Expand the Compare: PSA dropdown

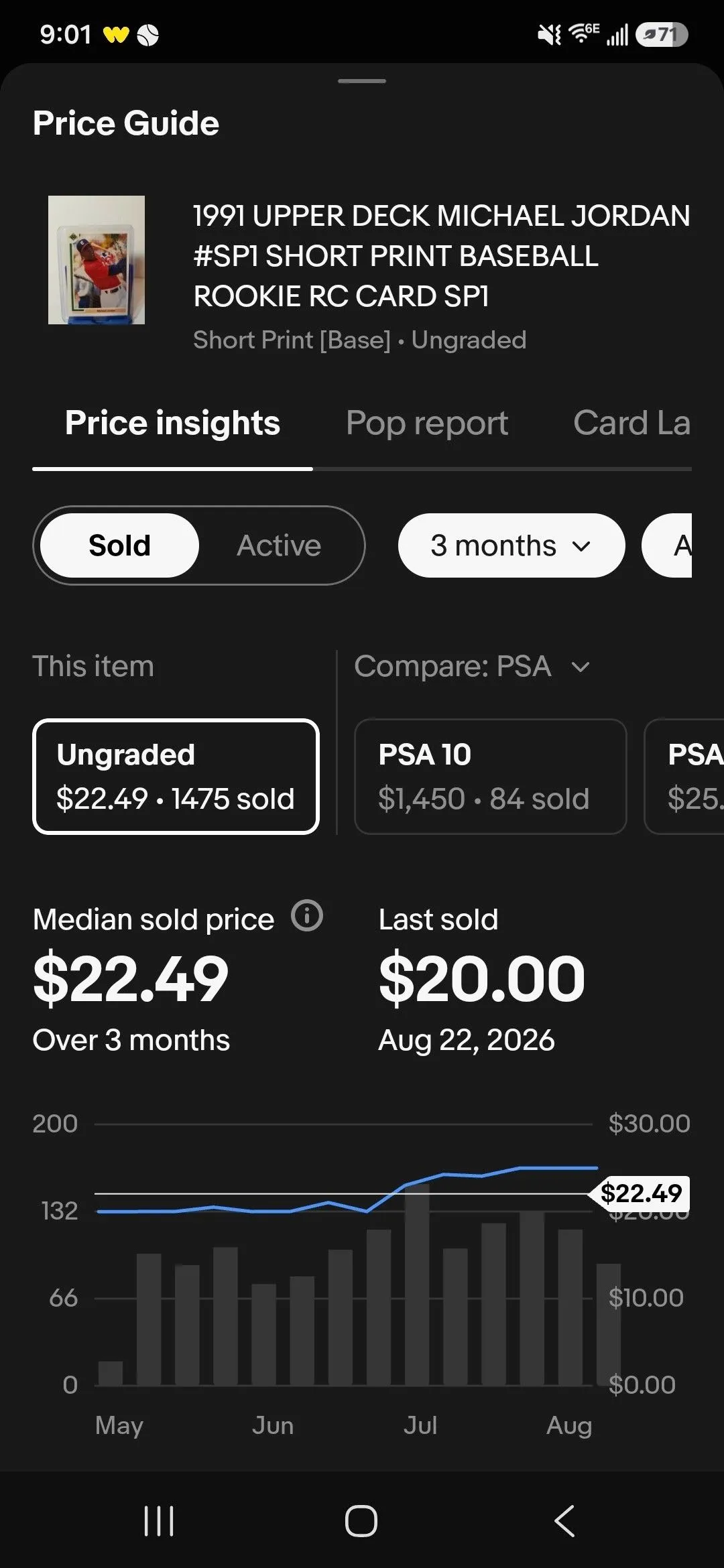473,666
